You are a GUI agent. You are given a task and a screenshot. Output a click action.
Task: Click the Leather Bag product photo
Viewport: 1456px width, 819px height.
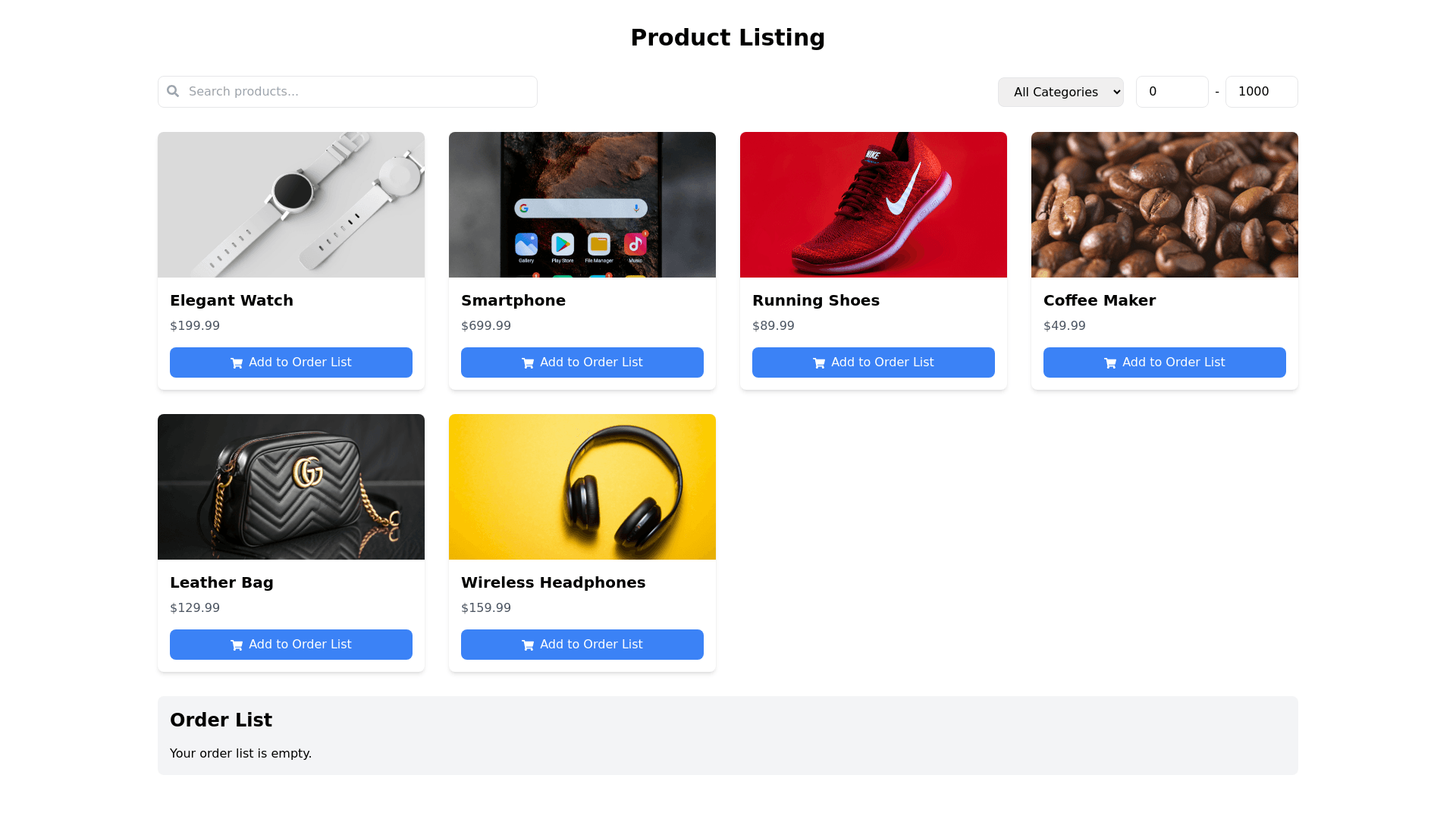point(291,487)
